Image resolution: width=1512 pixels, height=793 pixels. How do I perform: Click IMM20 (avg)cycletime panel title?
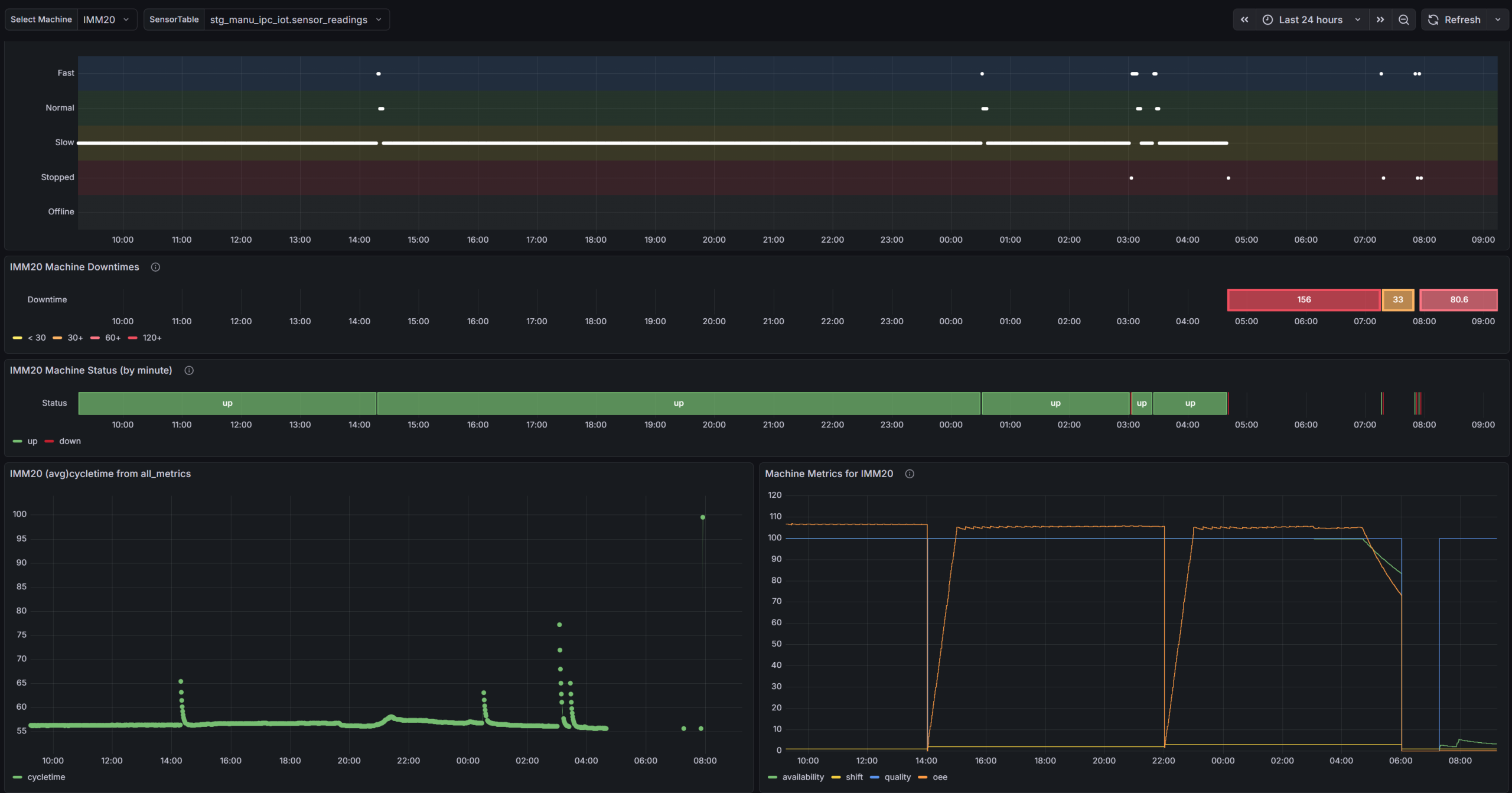100,474
